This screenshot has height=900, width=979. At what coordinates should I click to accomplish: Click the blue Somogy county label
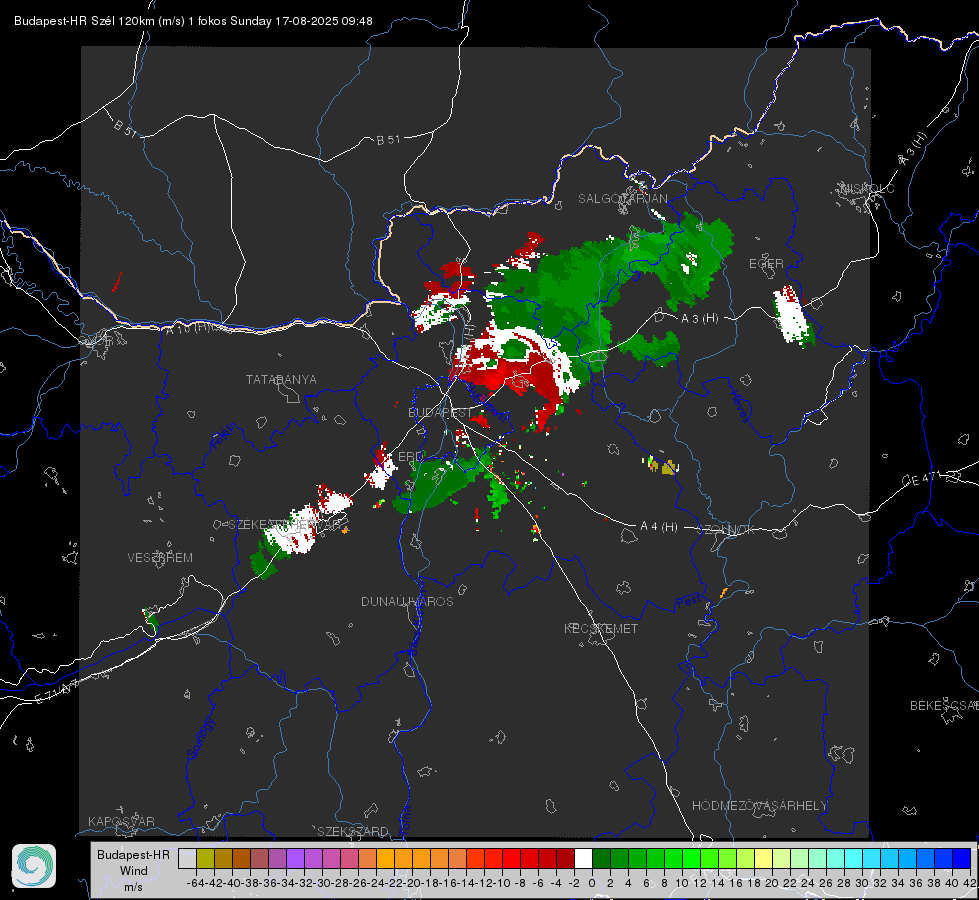coord(200,738)
